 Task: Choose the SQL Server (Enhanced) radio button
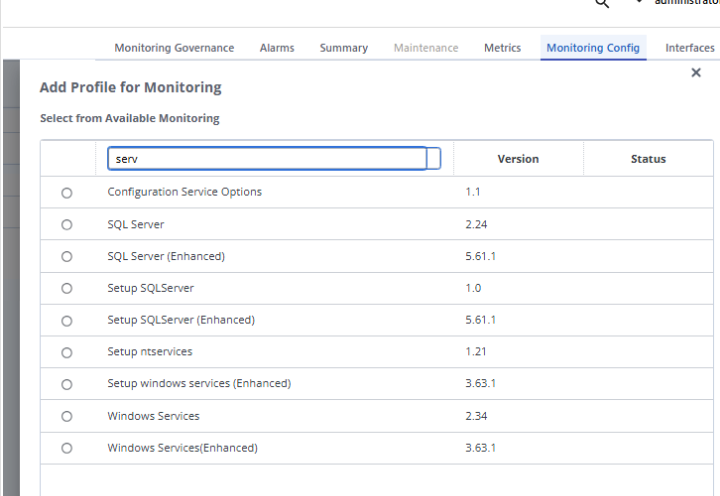pos(67,257)
